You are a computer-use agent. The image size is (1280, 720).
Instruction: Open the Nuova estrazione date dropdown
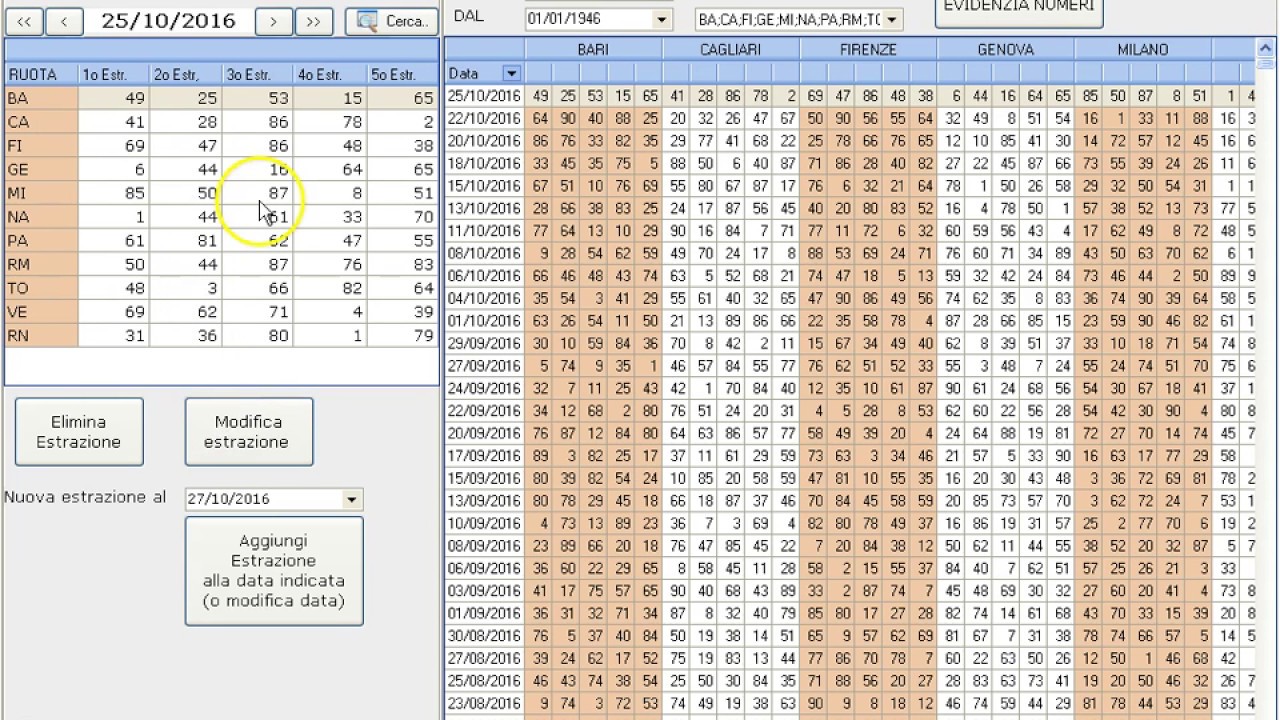pos(351,499)
